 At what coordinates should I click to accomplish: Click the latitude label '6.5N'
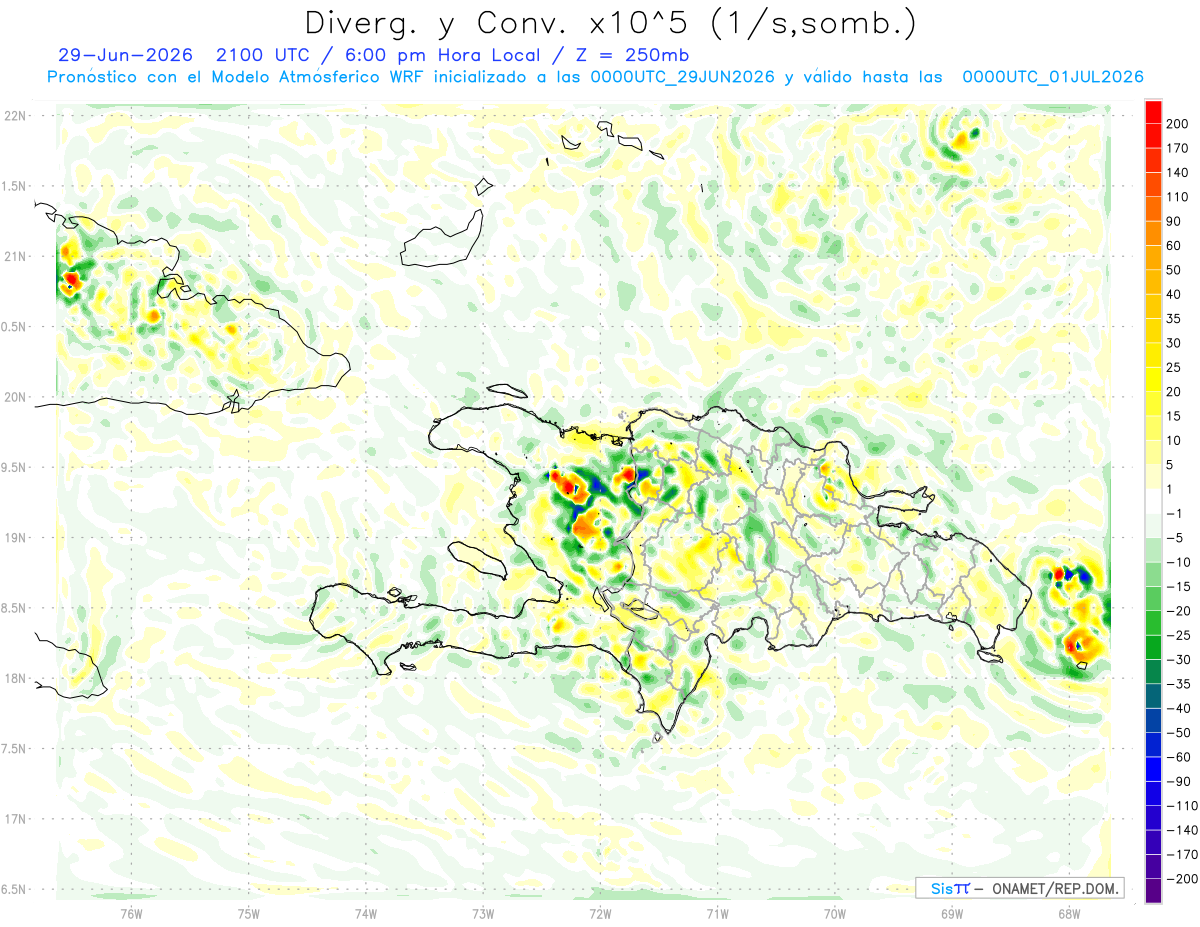(14, 889)
